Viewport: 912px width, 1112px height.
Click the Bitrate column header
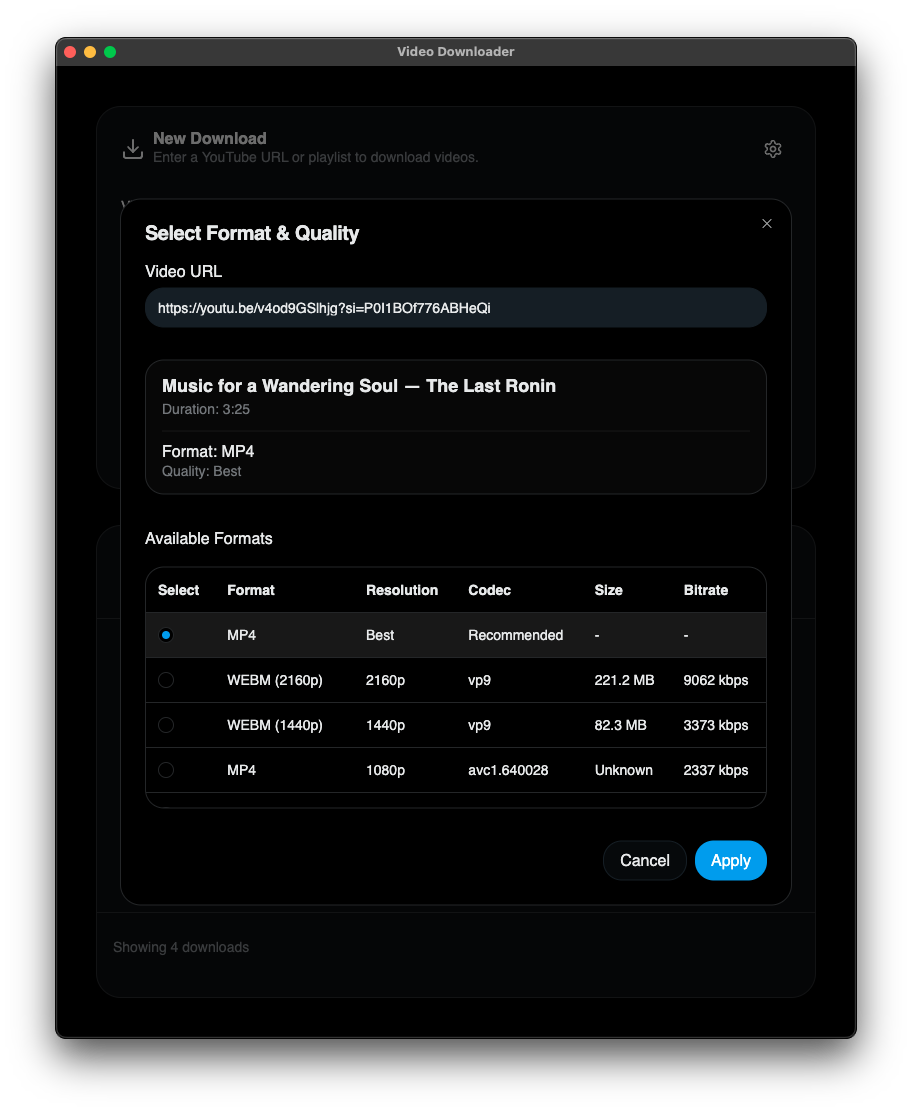(x=705, y=590)
